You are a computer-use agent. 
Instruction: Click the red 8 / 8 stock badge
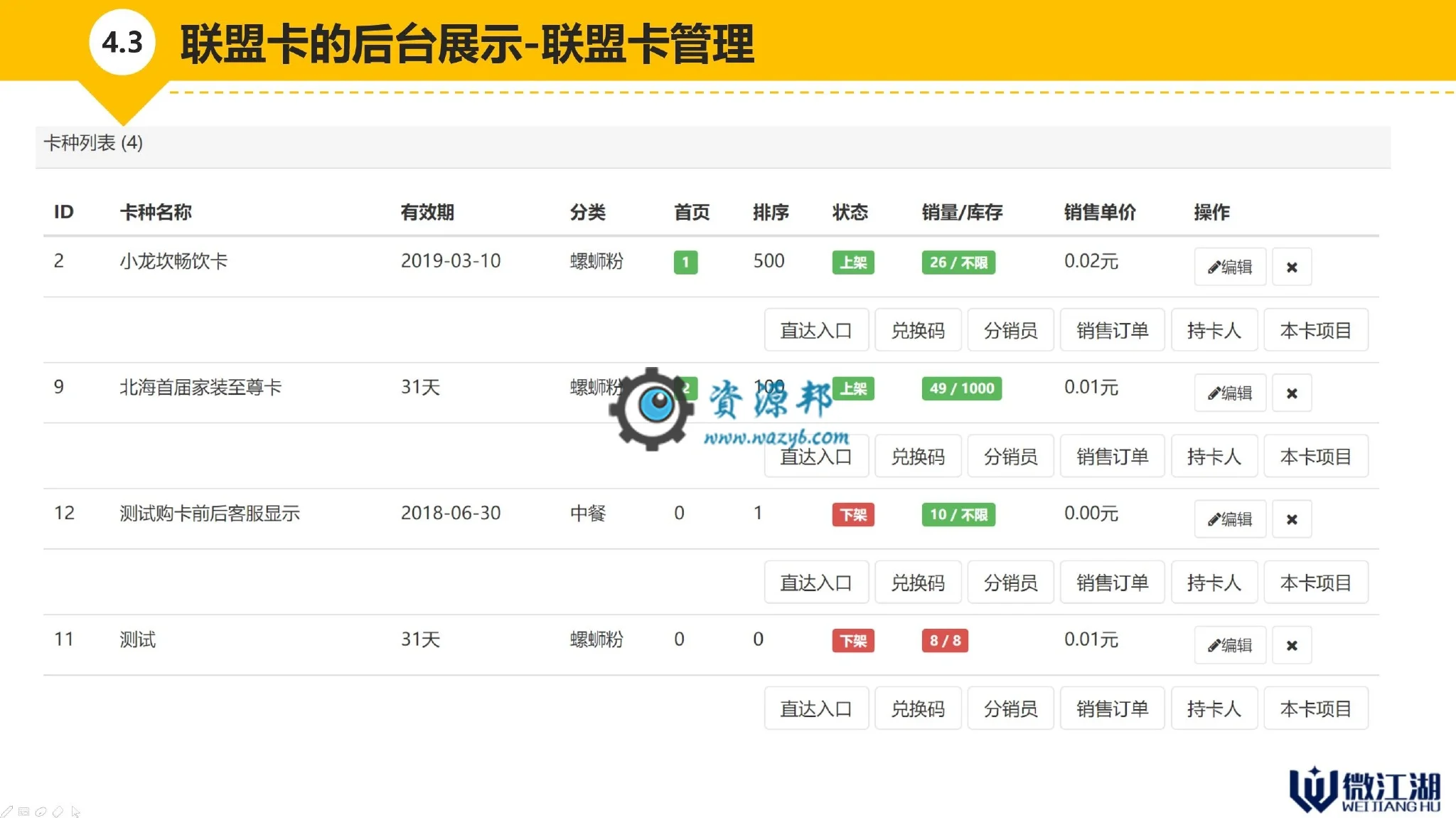pos(945,641)
